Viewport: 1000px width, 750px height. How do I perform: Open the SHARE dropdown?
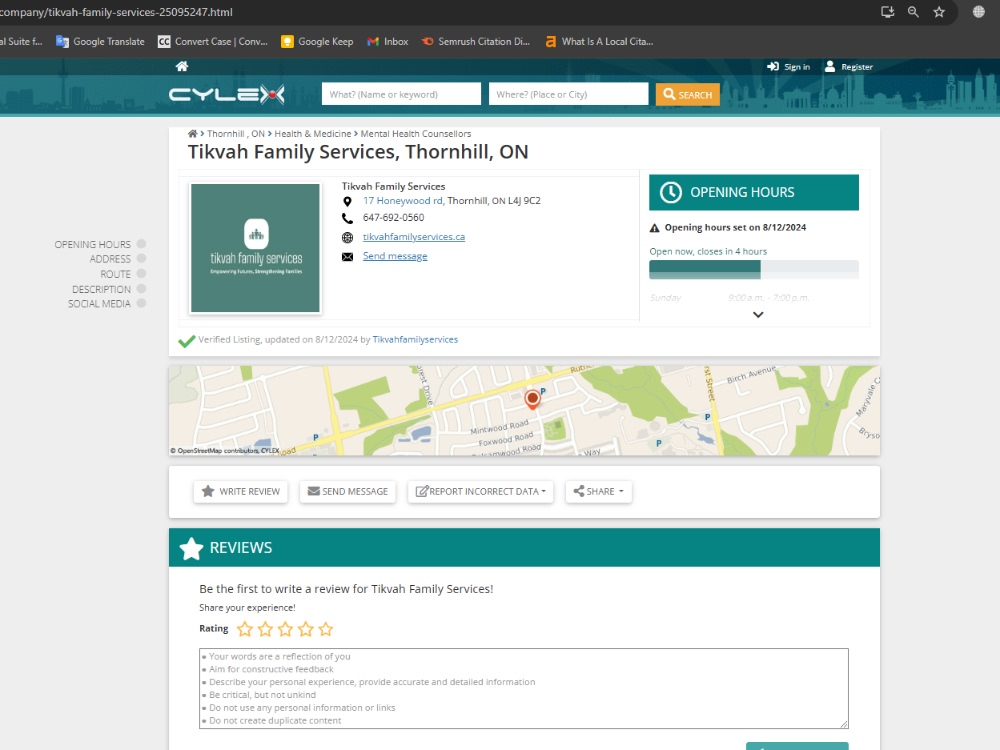tap(598, 491)
